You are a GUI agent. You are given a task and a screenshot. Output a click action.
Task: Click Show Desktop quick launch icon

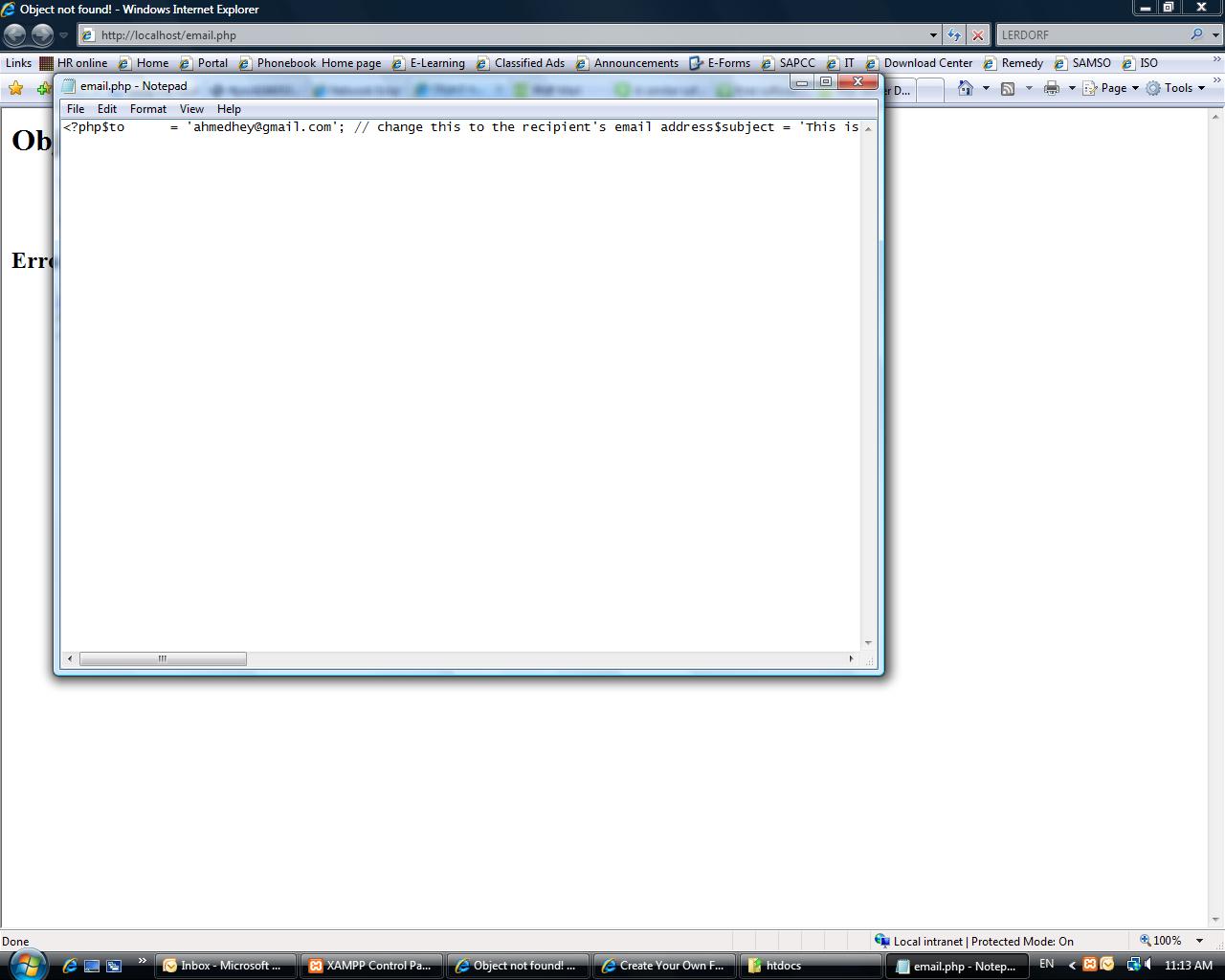[92, 966]
